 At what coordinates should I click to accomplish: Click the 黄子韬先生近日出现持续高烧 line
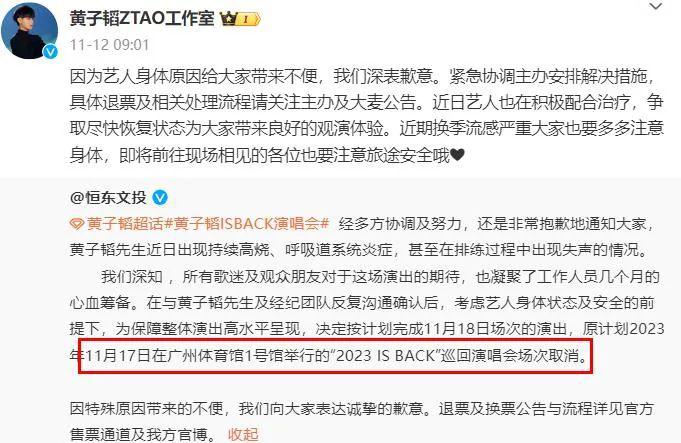[359, 250]
